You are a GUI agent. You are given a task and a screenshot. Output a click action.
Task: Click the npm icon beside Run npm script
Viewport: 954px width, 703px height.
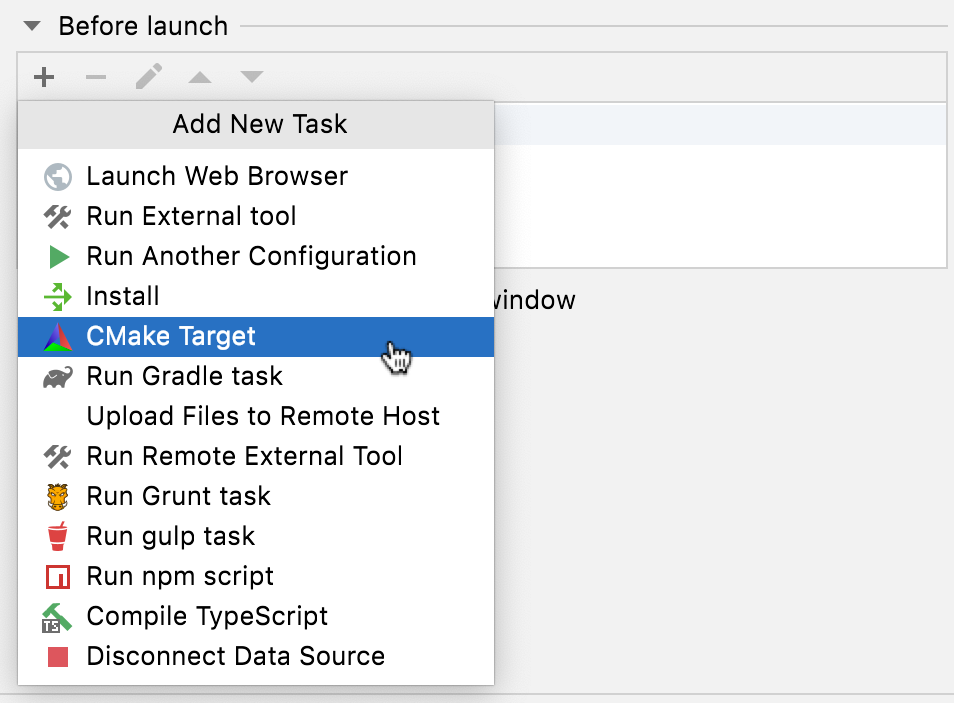click(x=57, y=576)
